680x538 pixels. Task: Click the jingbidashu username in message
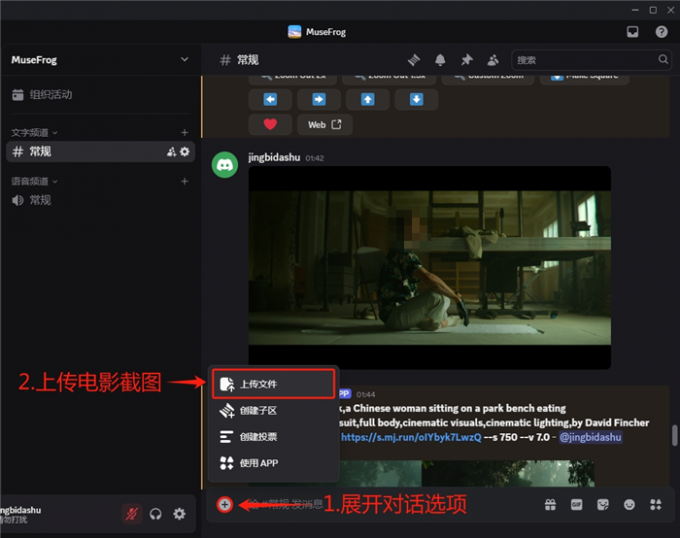pyautogui.click(x=274, y=157)
